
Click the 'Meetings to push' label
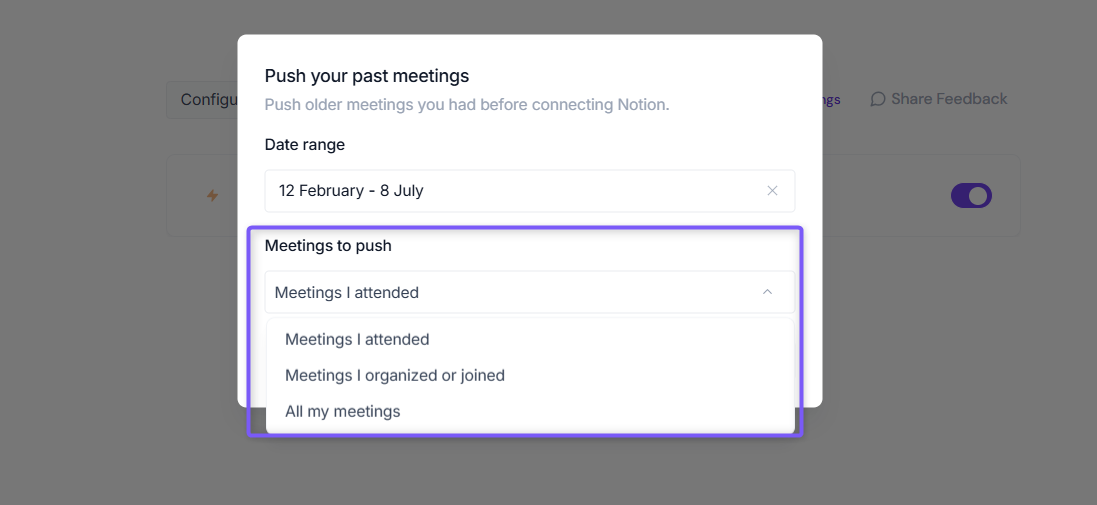[x=328, y=246]
